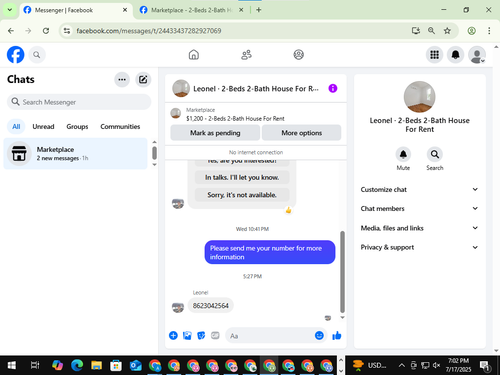Open new browser tab plus button
The height and width of the screenshot is (375, 500).
(x=259, y=10)
